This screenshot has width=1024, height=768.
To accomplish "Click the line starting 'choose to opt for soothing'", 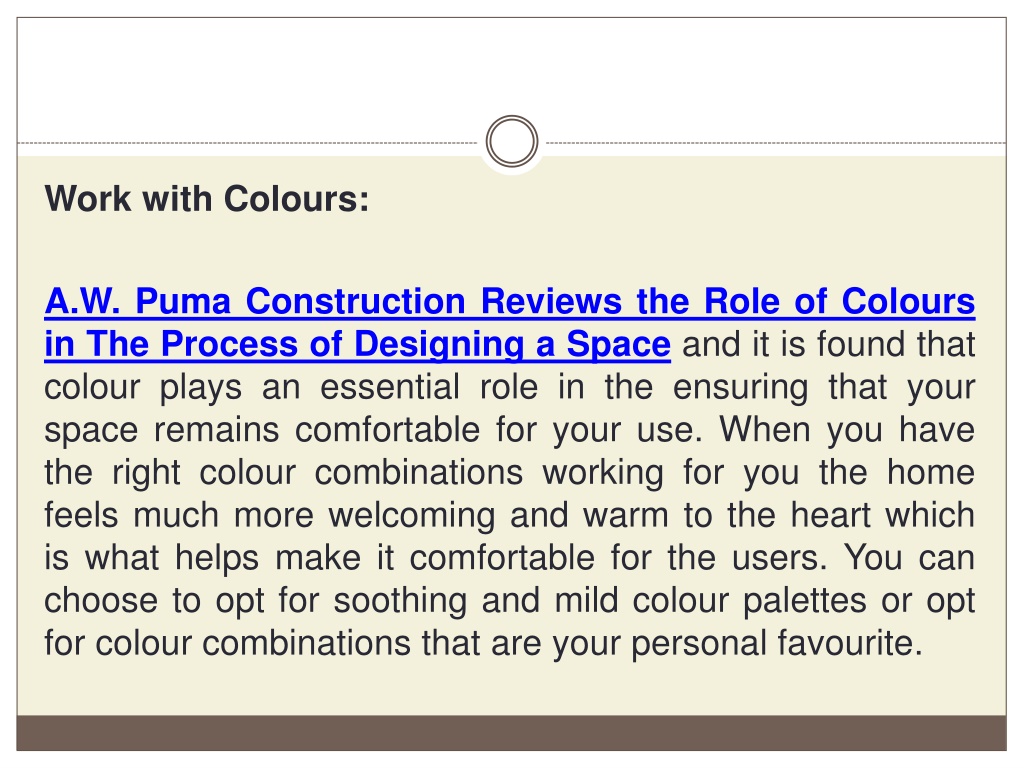I will click(509, 601).
